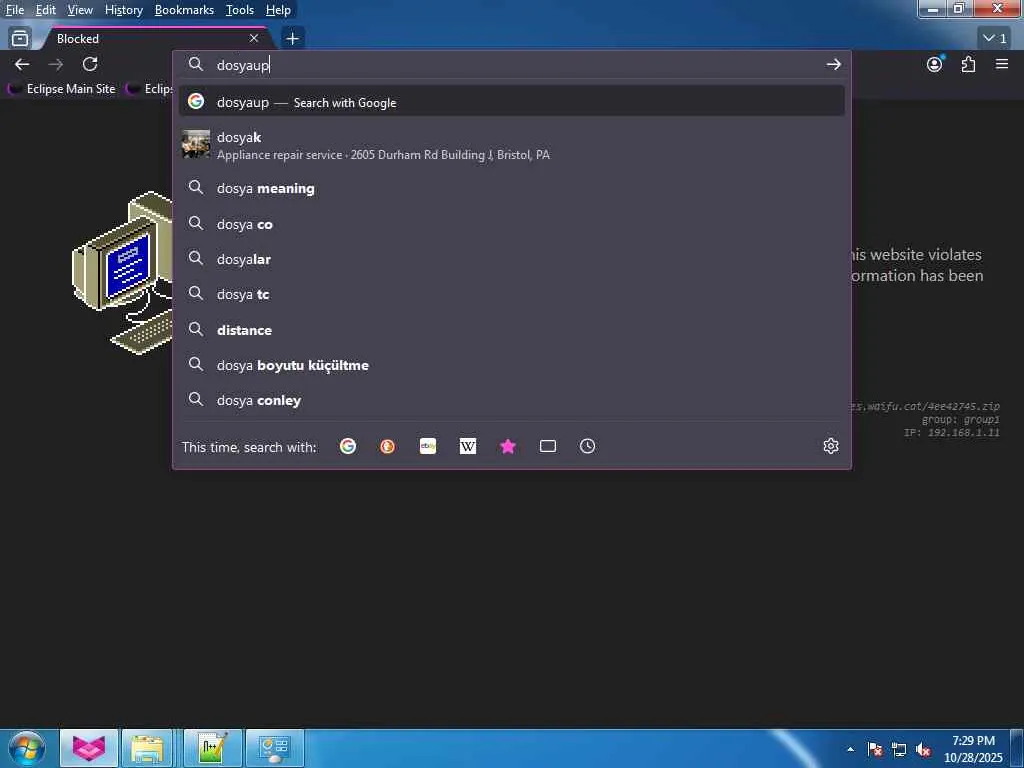
Task: Search this time with DuckDuckGo icon
Action: [388, 446]
